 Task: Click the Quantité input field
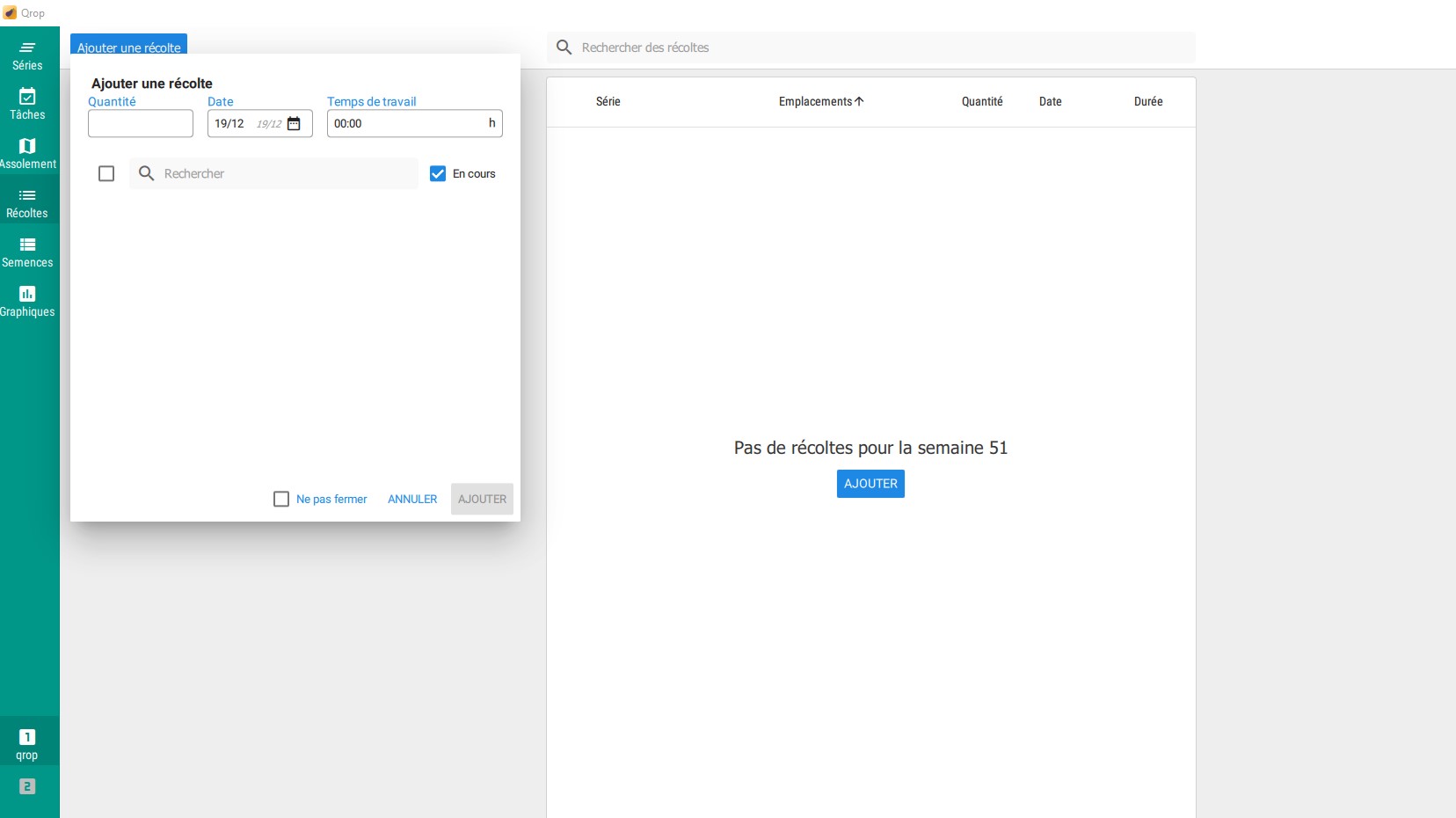pos(141,124)
